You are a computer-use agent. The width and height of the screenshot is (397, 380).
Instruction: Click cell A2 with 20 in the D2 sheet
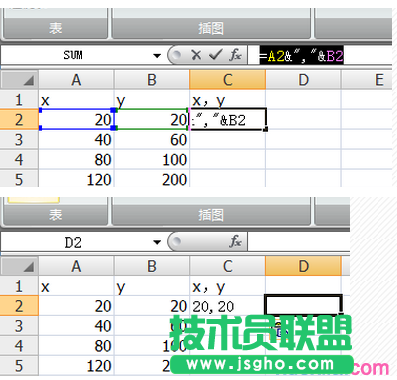point(76,306)
